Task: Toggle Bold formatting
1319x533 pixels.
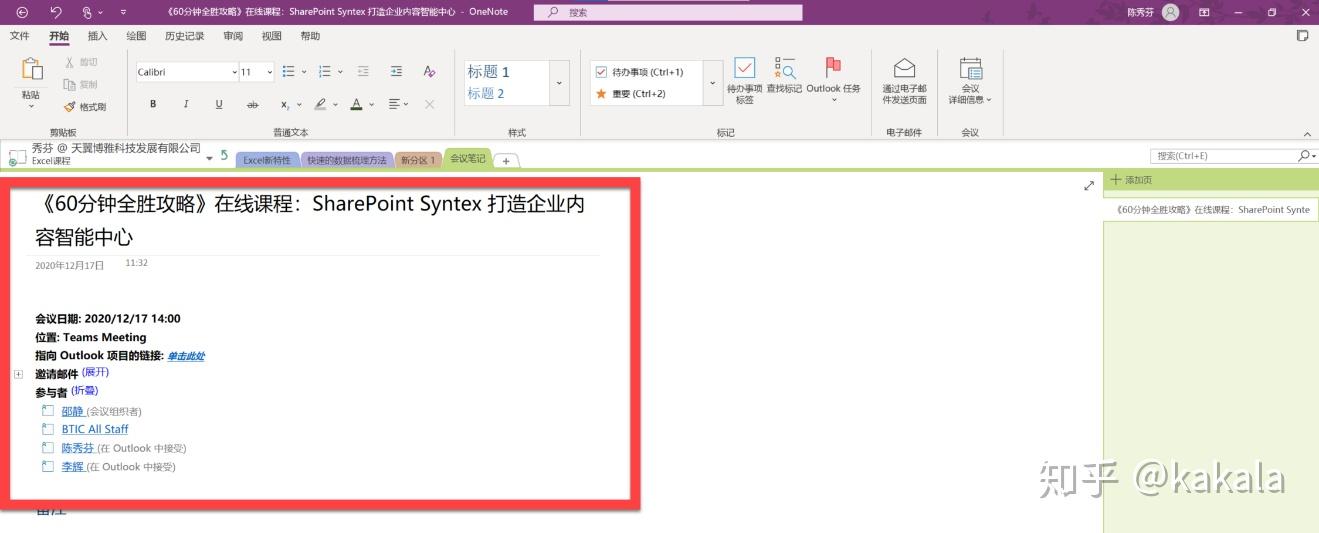Action: coord(153,104)
